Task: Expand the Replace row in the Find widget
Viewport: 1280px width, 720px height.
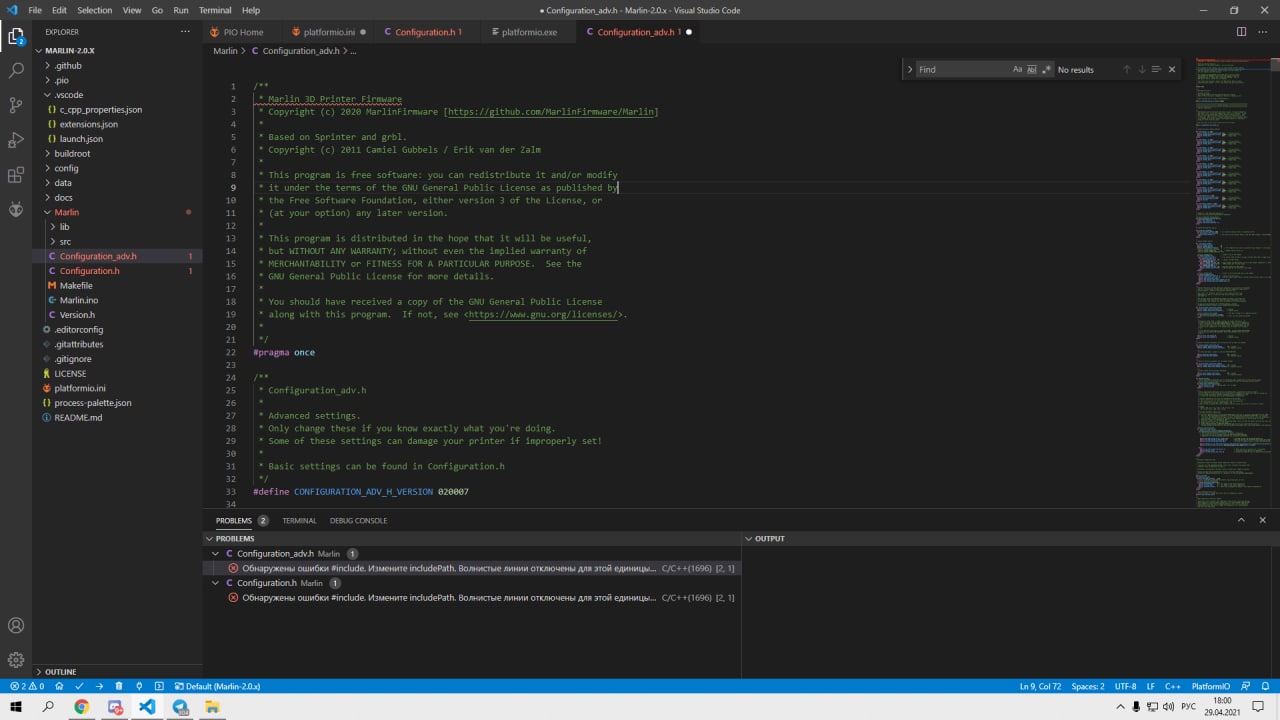Action: 909,69
